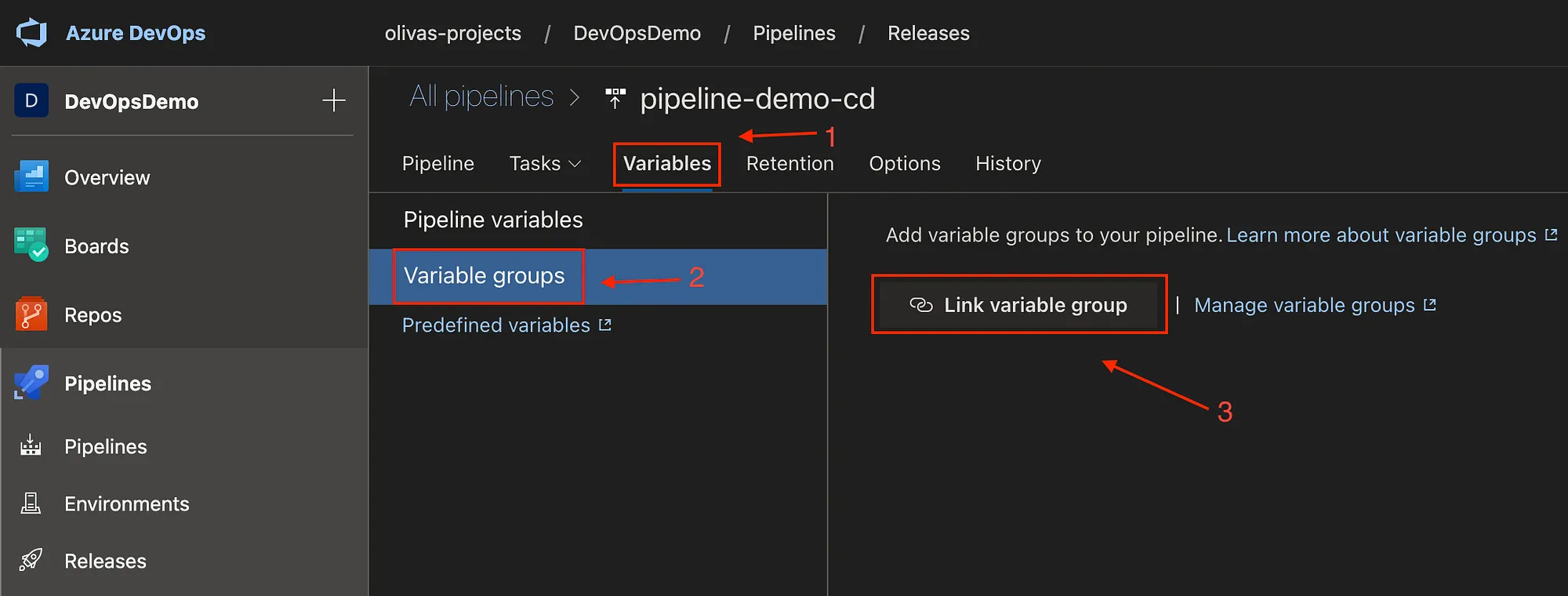The height and width of the screenshot is (596, 1568).
Task: Open Environments in sidebar
Action: 127,503
